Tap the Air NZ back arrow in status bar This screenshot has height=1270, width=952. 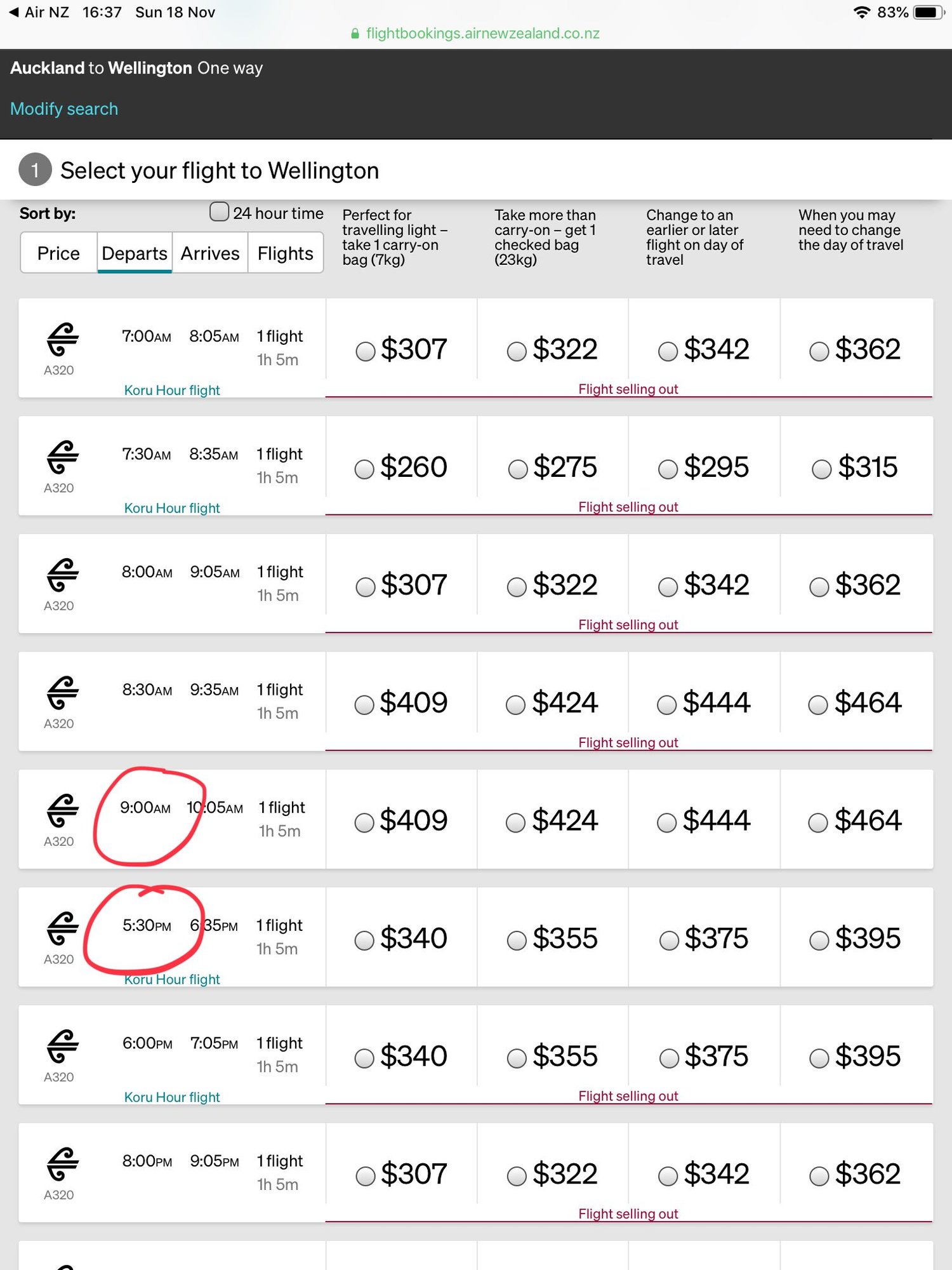tap(14, 12)
